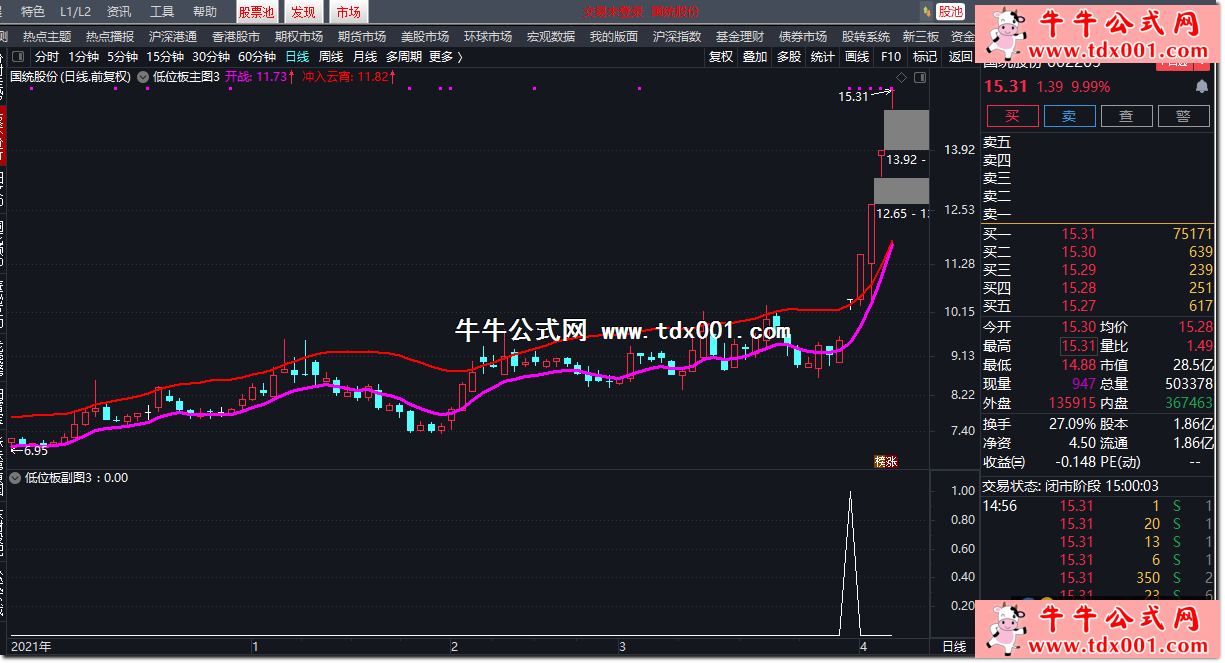Image resolution: width=1225 pixels, height=663 pixels.
Task: Select the 60分钟 timeframe
Action: point(257,57)
